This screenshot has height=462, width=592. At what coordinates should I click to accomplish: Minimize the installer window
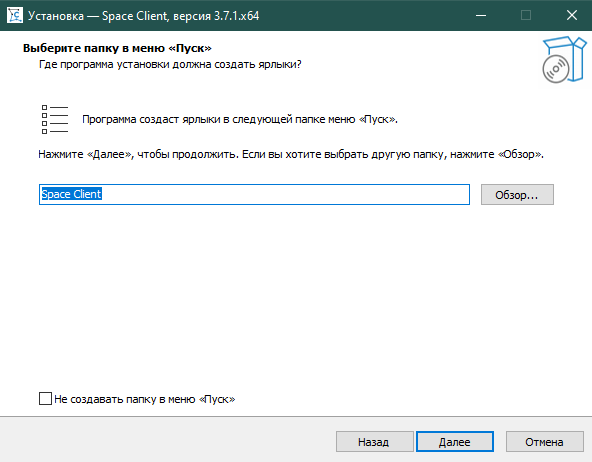click(x=481, y=15)
